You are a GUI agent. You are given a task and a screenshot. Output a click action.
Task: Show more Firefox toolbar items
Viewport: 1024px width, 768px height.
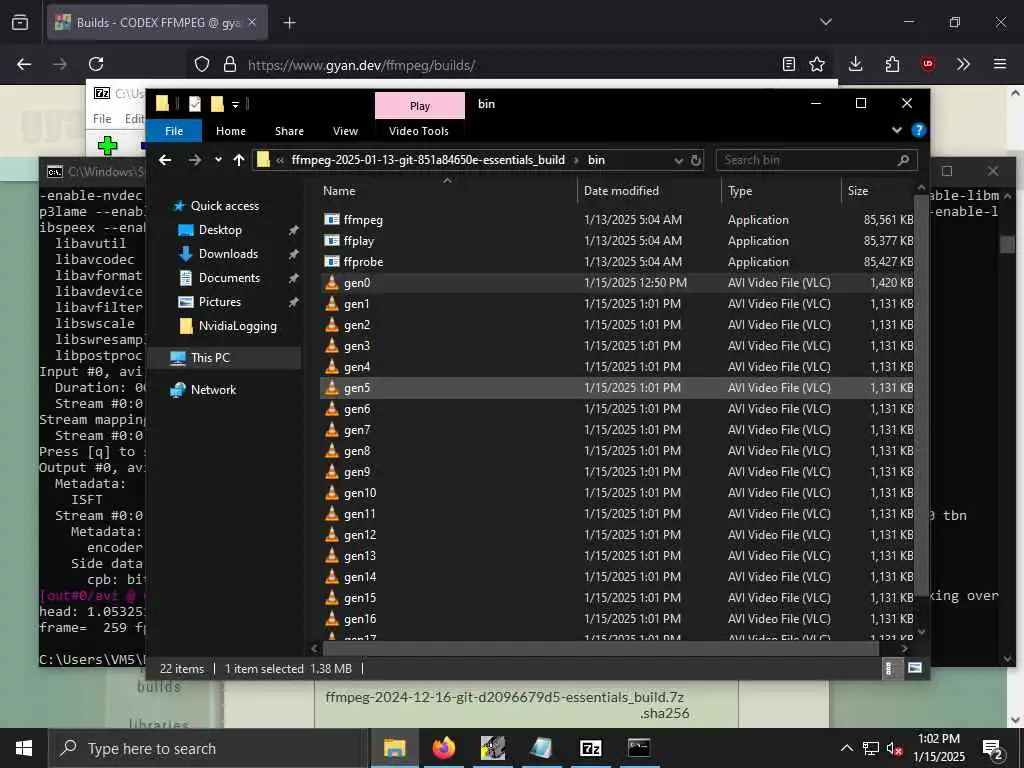point(963,64)
